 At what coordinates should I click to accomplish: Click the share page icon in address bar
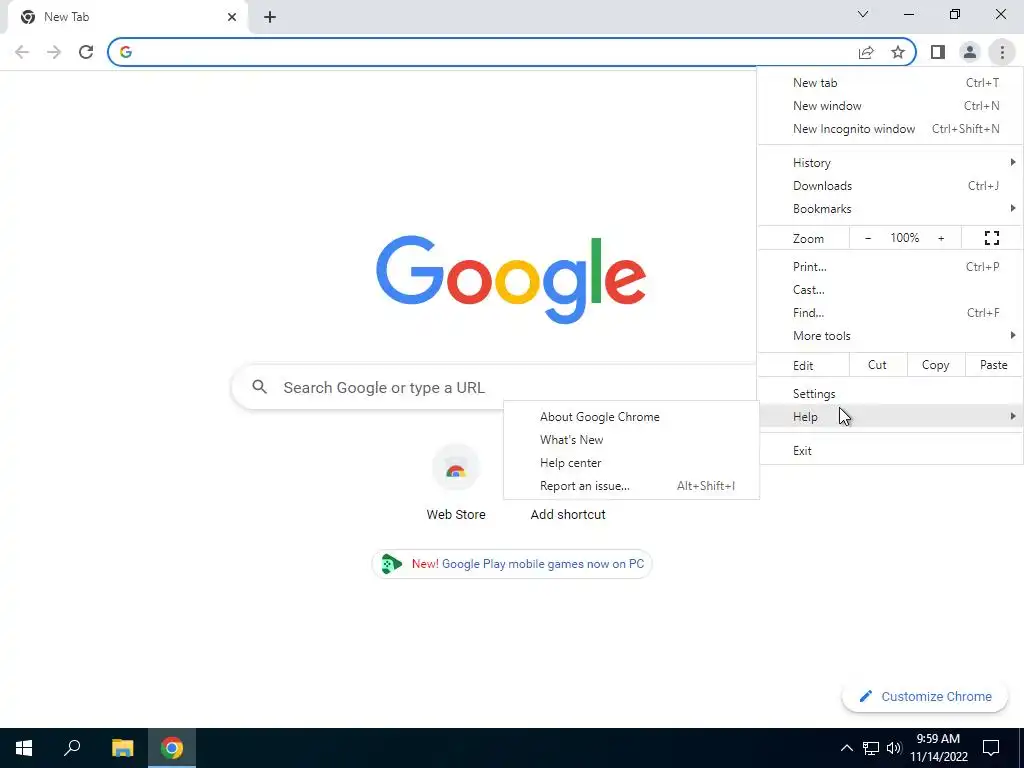click(866, 52)
